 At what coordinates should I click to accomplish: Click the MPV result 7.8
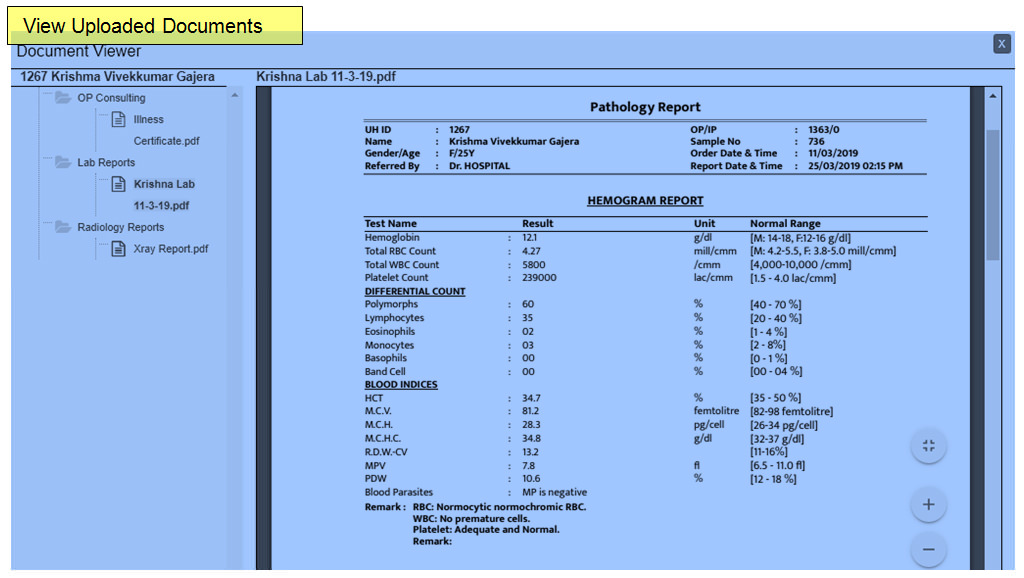(x=528, y=466)
